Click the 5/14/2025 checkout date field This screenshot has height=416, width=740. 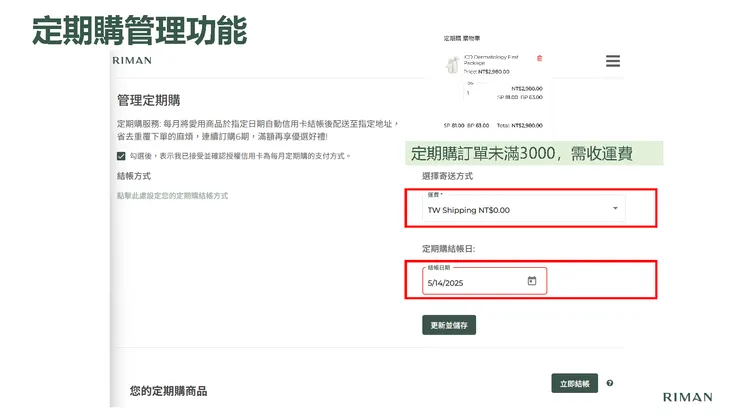(x=484, y=281)
